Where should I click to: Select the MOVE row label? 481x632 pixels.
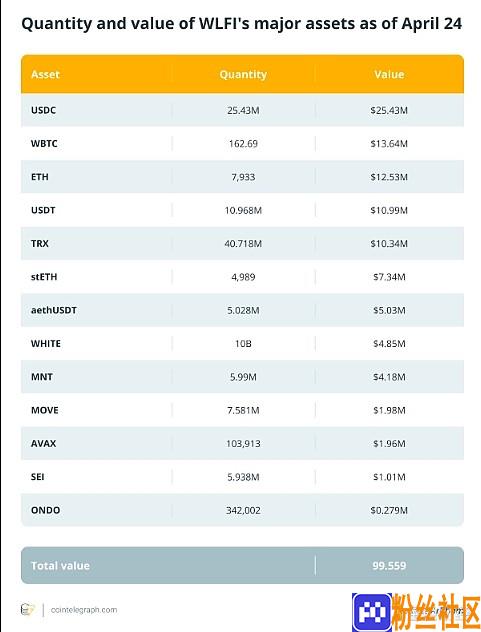[44, 410]
